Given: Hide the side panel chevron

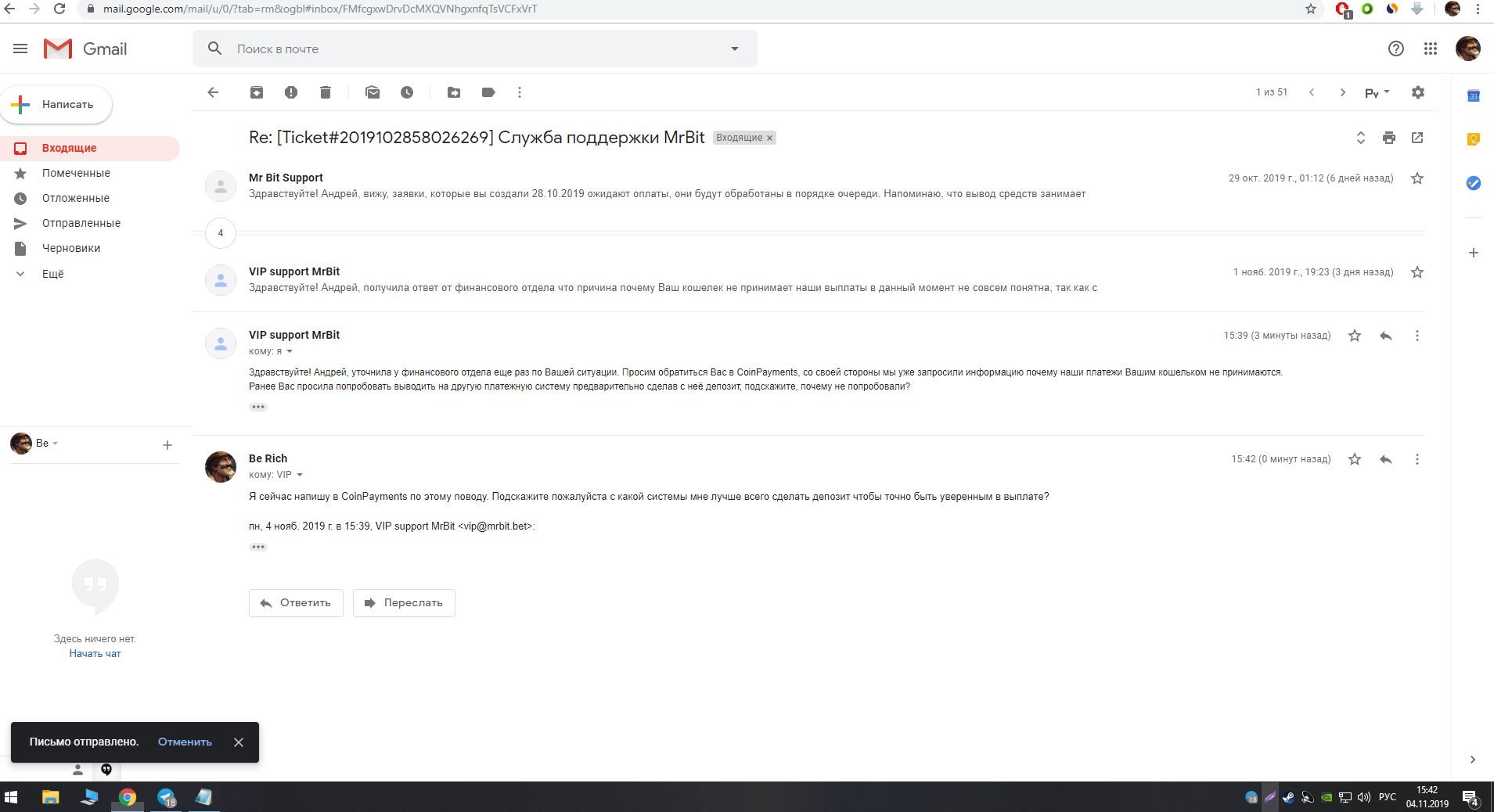Looking at the screenshot, I should click(1473, 760).
